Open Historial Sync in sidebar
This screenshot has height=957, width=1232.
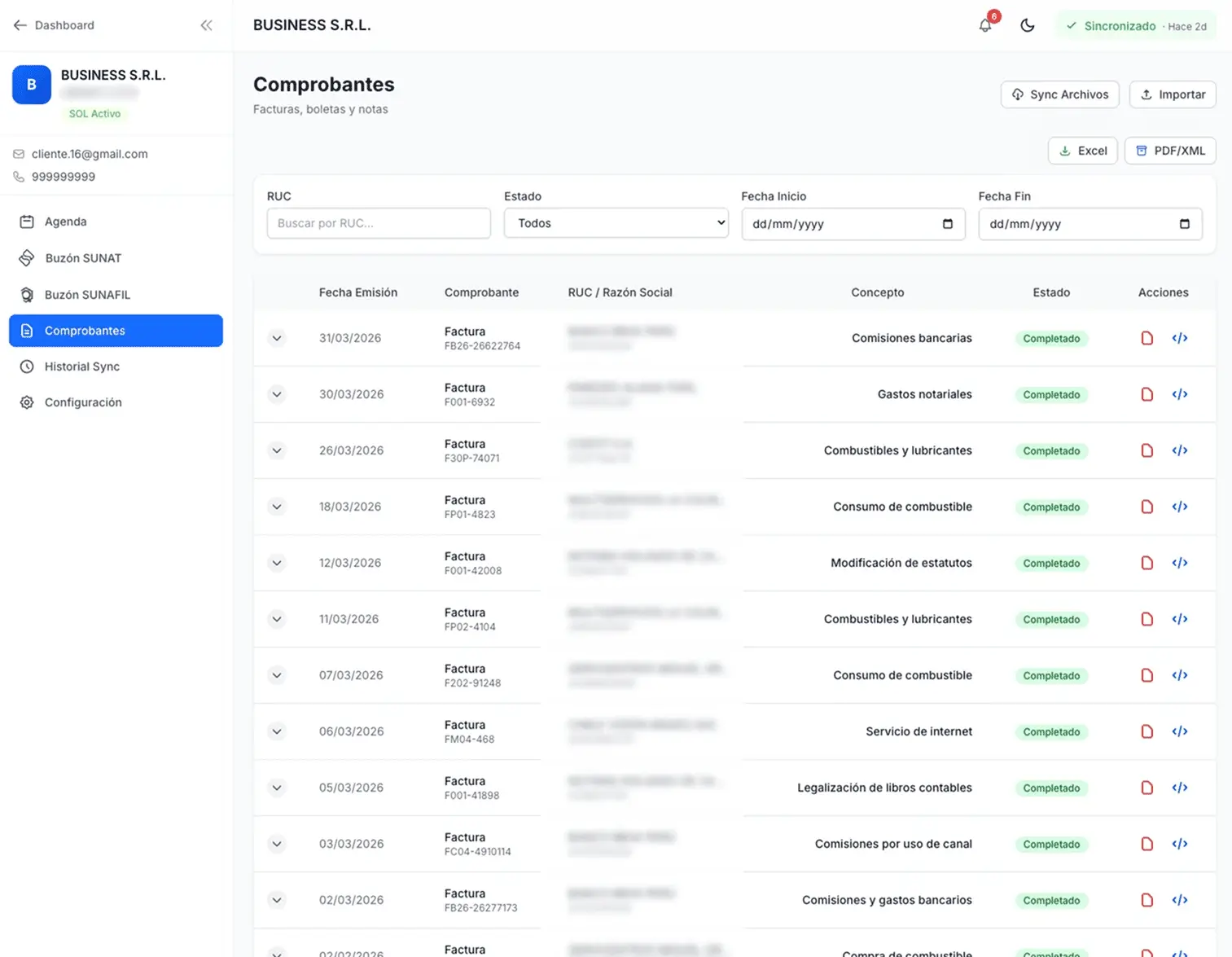81,367
